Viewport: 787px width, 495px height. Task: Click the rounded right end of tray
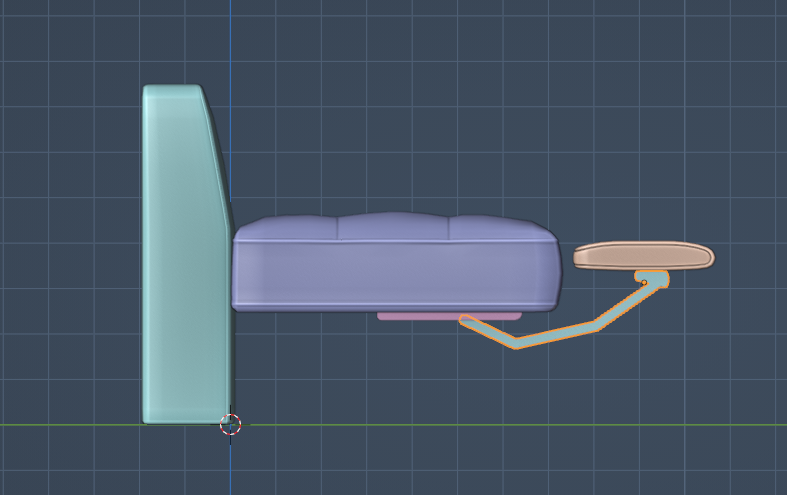pos(707,257)
